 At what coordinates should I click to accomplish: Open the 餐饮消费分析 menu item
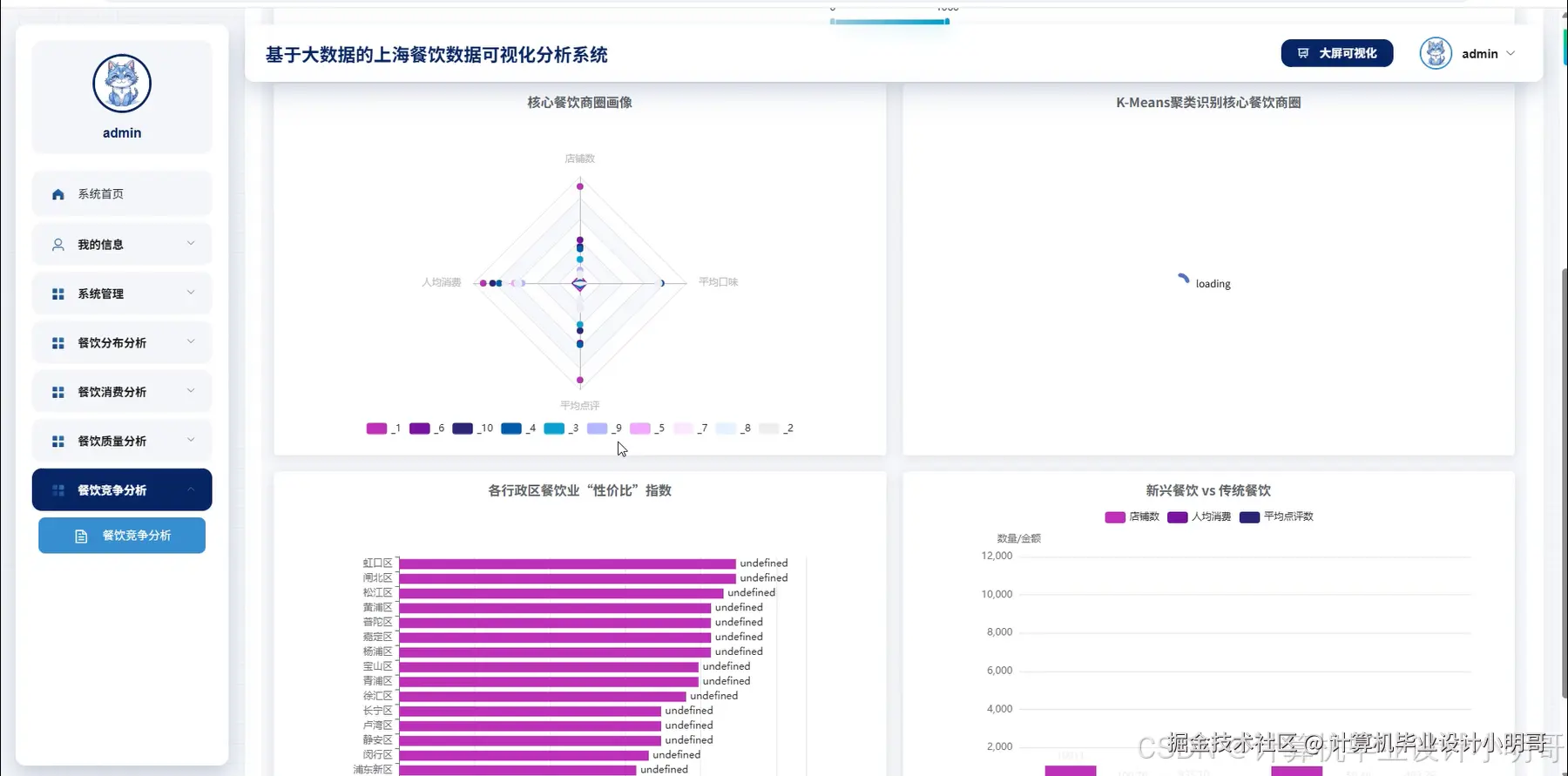coord(122,392)
